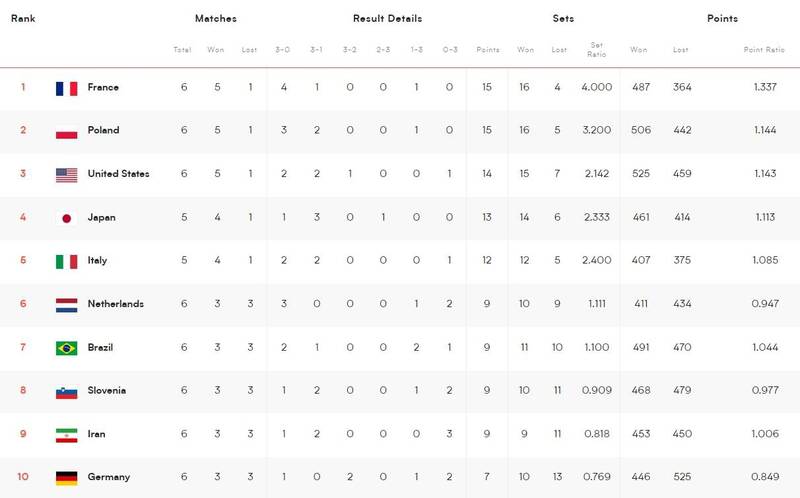Click the United States flag icon
This screenshot has width=800, height=498.
click(67, 174)
